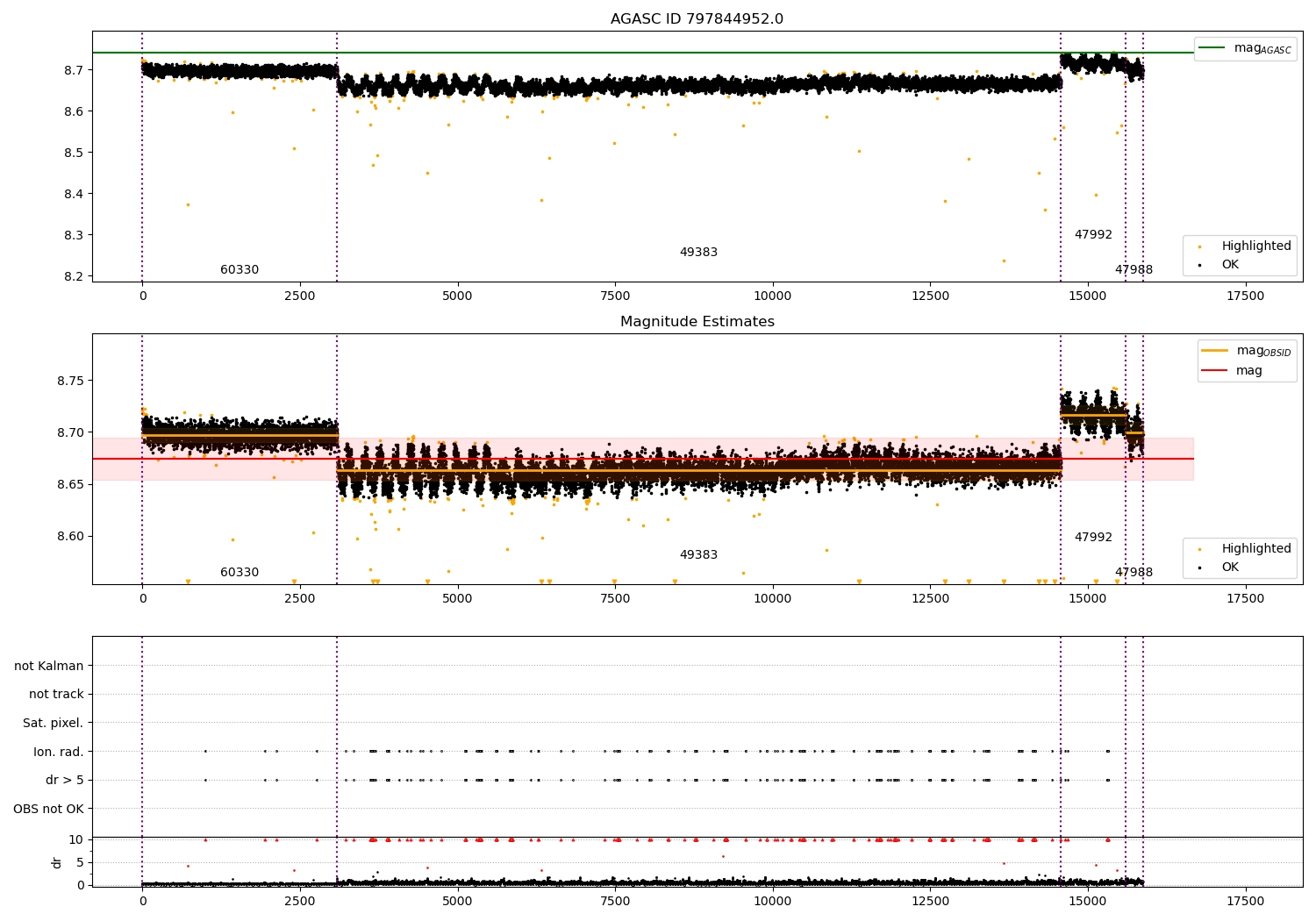The width and height of the screenshot is (1316, 921).
Task: Click y-axis tick 8.7
Action: 74,70
